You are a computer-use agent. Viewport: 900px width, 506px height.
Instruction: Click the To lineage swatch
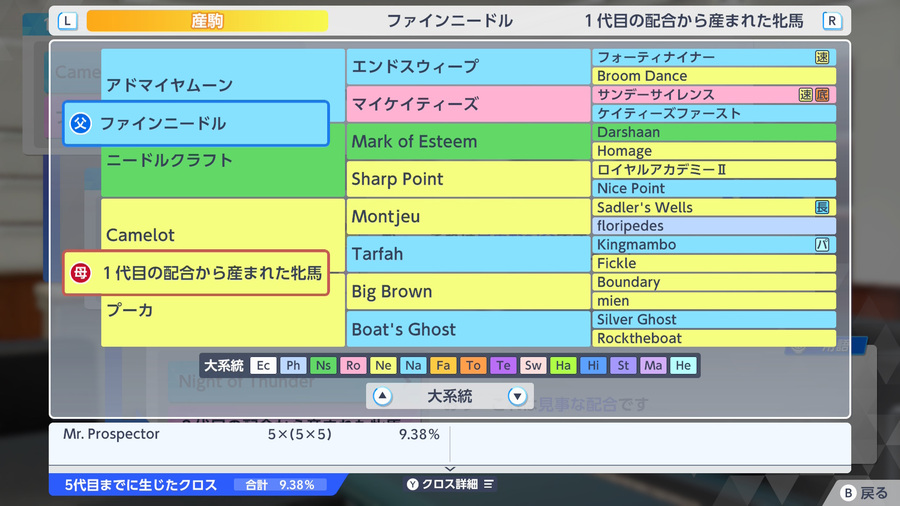point(473,365)
